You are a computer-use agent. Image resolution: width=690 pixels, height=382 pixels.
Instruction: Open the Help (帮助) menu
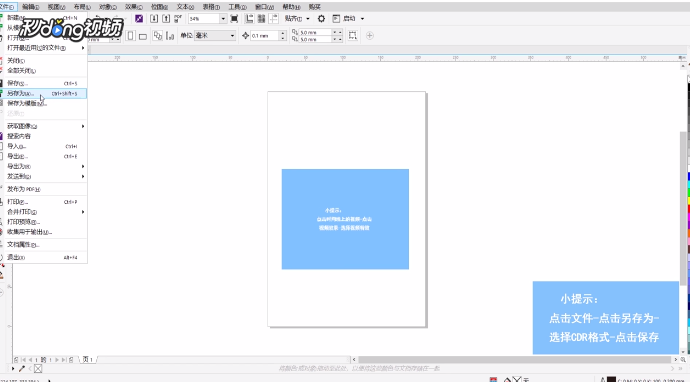coord(291,7)
